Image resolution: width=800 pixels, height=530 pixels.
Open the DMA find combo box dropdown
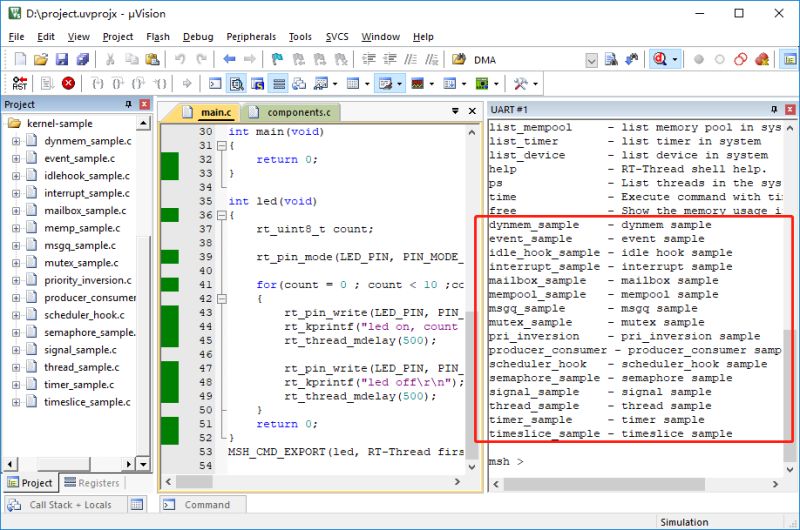[591, 60]
